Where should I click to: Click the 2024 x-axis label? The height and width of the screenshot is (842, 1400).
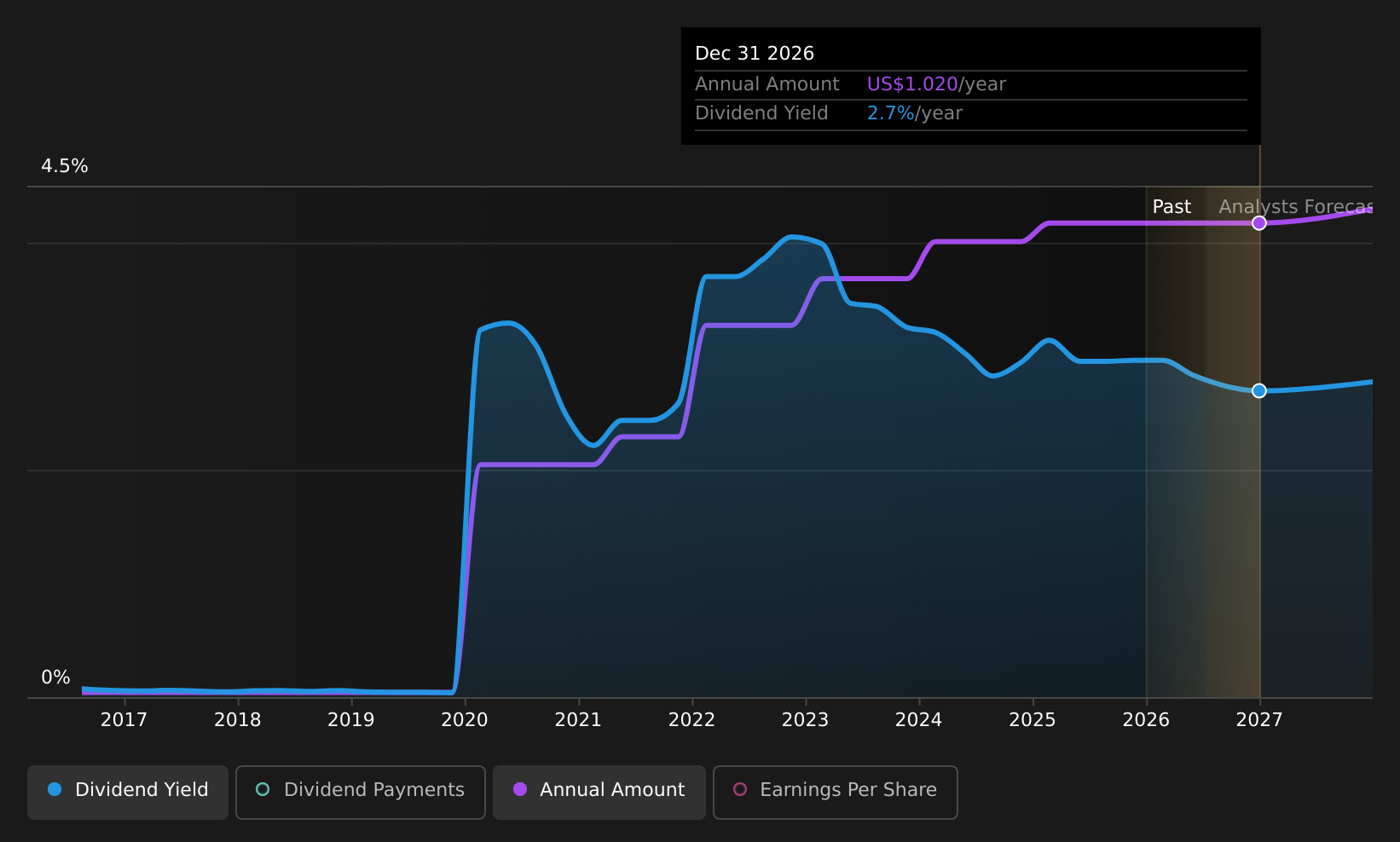coord(918,720)
